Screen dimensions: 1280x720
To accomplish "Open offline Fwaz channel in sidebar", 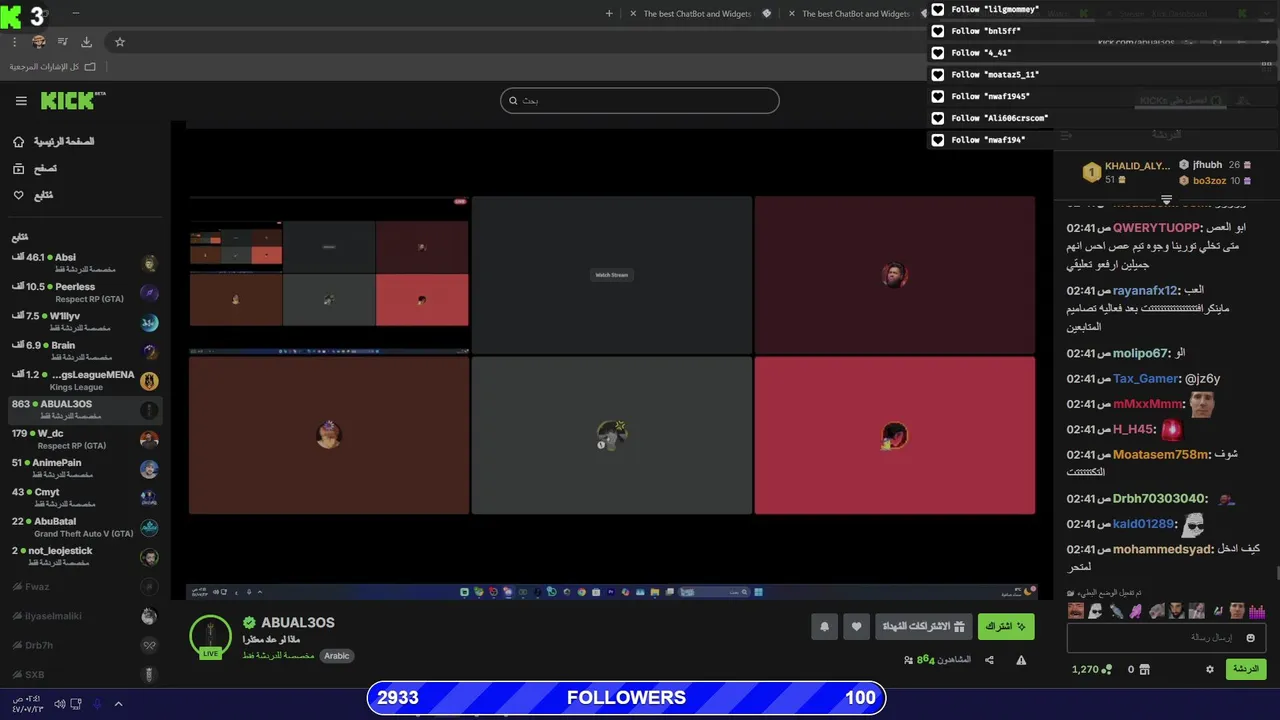I will point(85,587).
